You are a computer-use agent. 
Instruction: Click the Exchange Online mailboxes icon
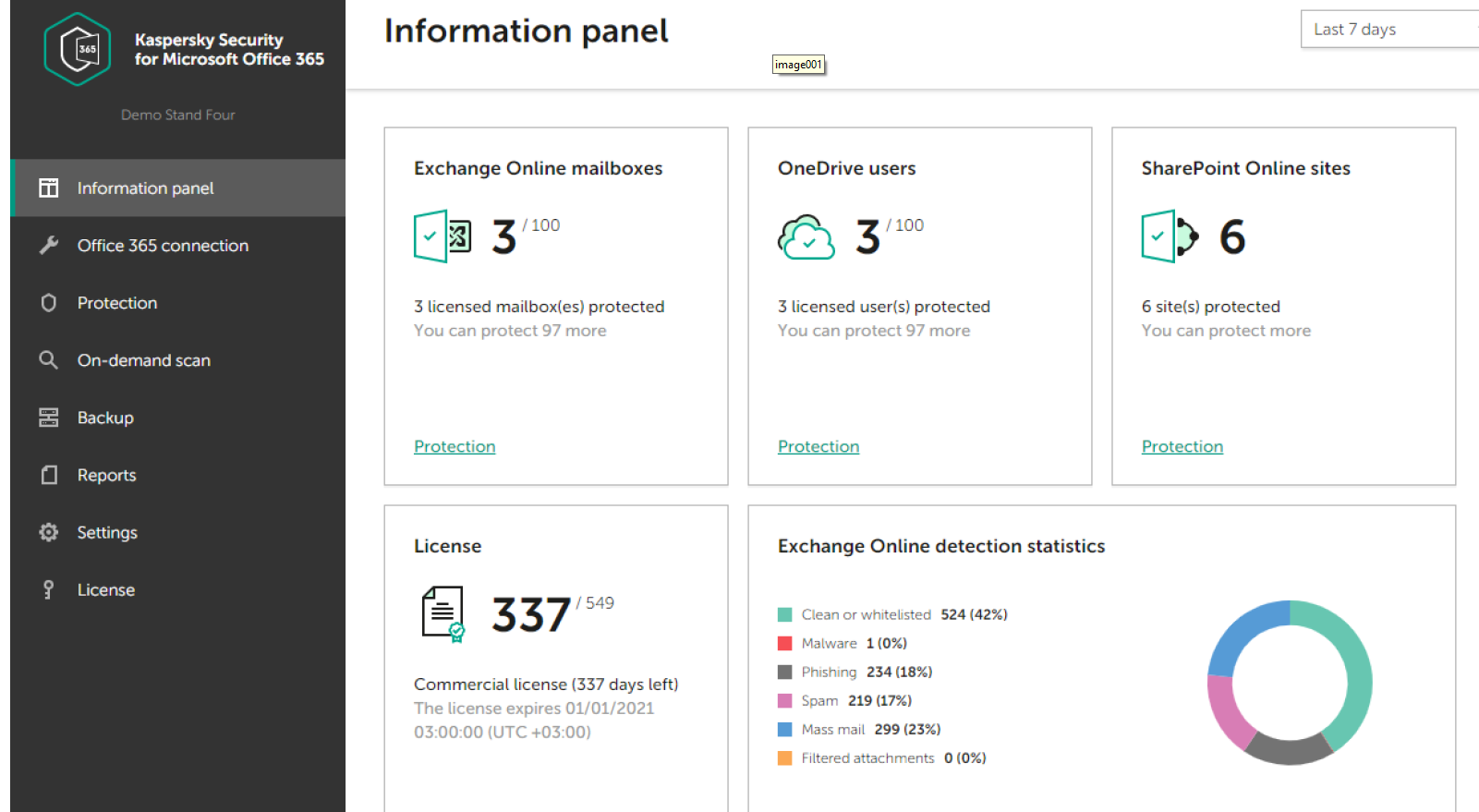pos(442,236)
